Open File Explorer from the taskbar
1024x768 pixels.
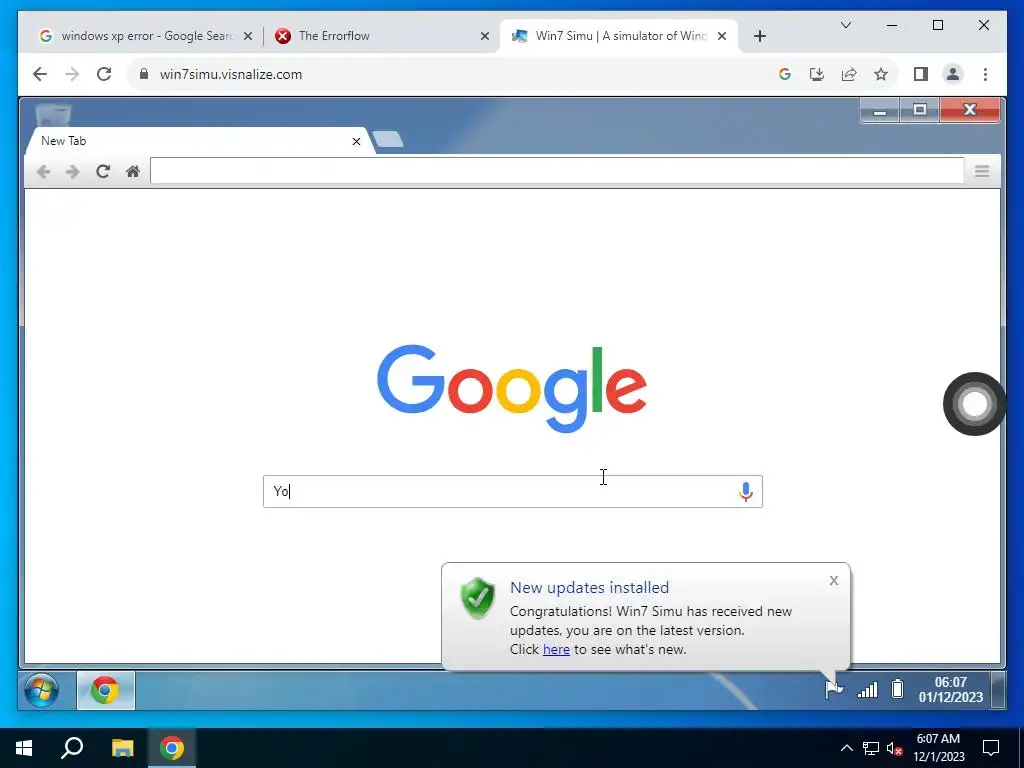coord(122,748)
